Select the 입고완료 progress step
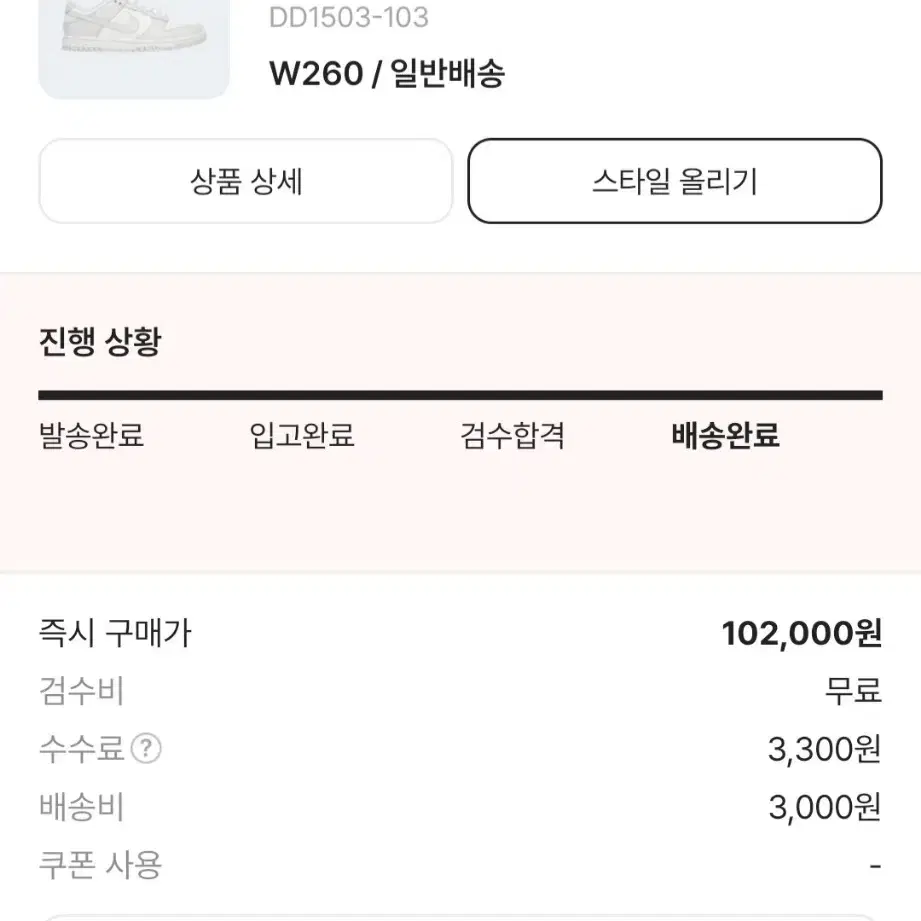921x921 pixels. [x=302, y=435]
